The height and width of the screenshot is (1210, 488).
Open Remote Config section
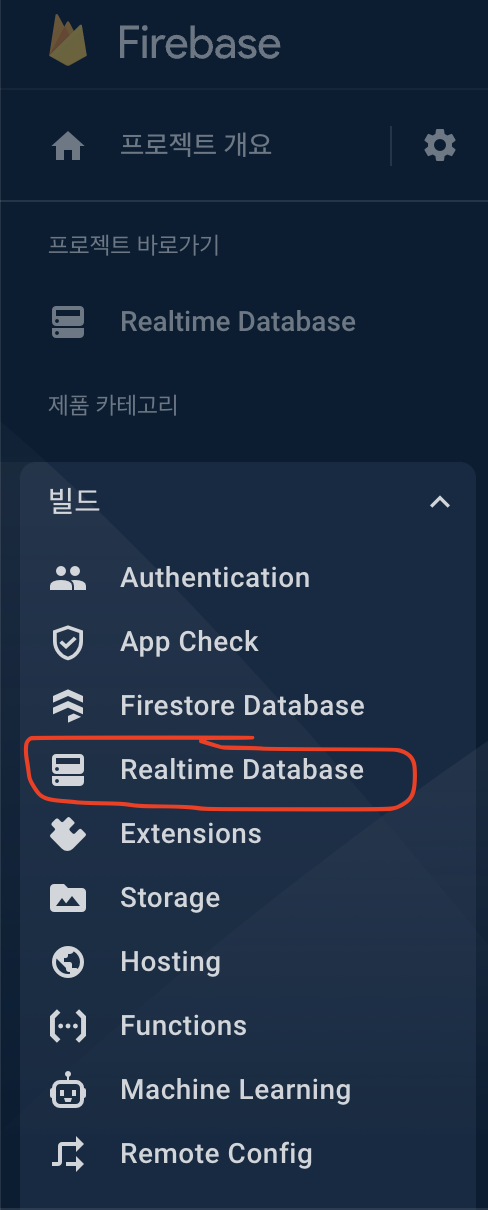(x=216, y=1154)
